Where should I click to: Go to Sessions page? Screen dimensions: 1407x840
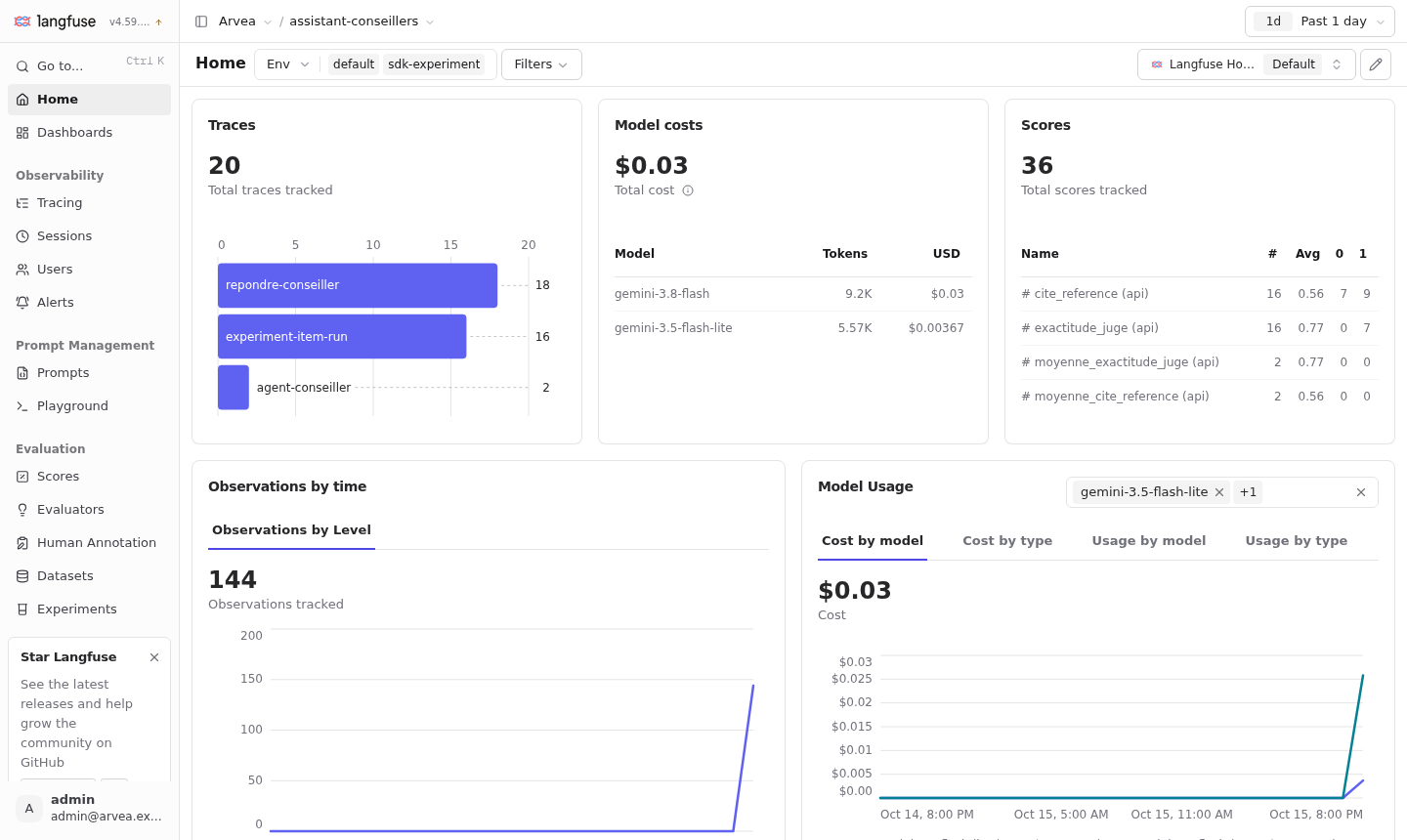pos(89,236)
